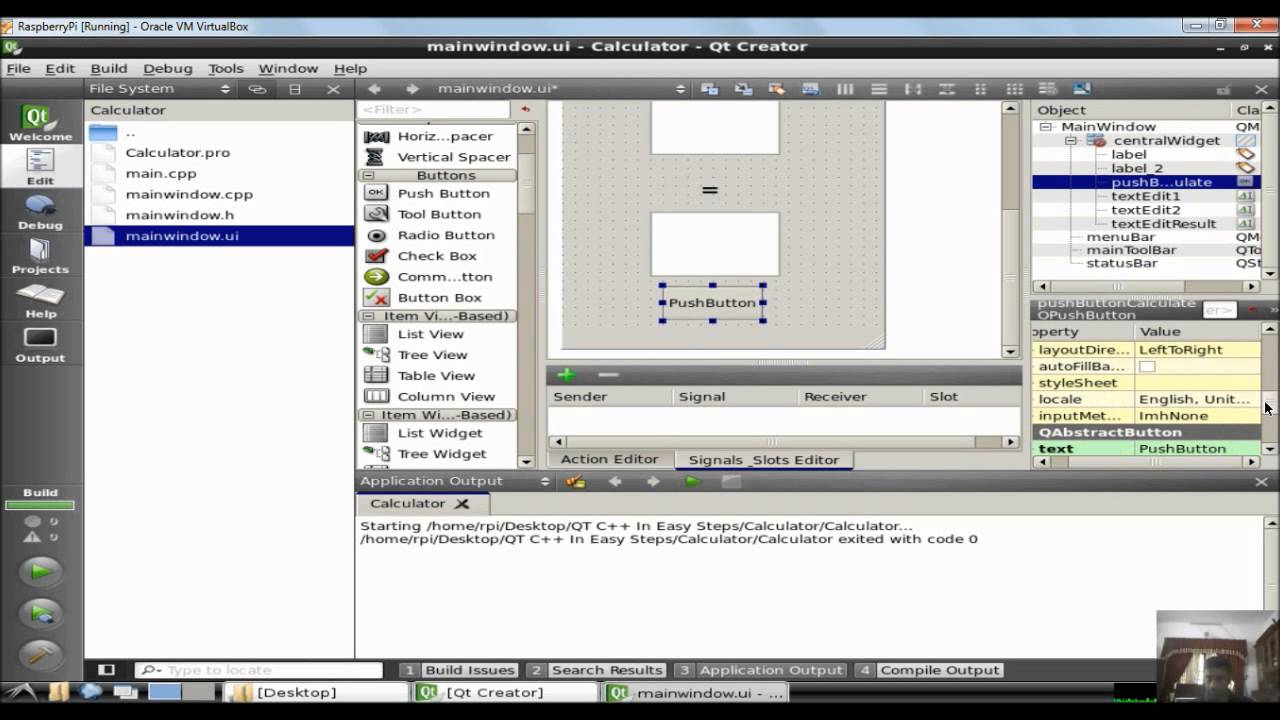The width and height of the screenshot is (1280, 720).
Task: Toggle autoFillBackground property checkbox
Action: (x=1147, y=366)
